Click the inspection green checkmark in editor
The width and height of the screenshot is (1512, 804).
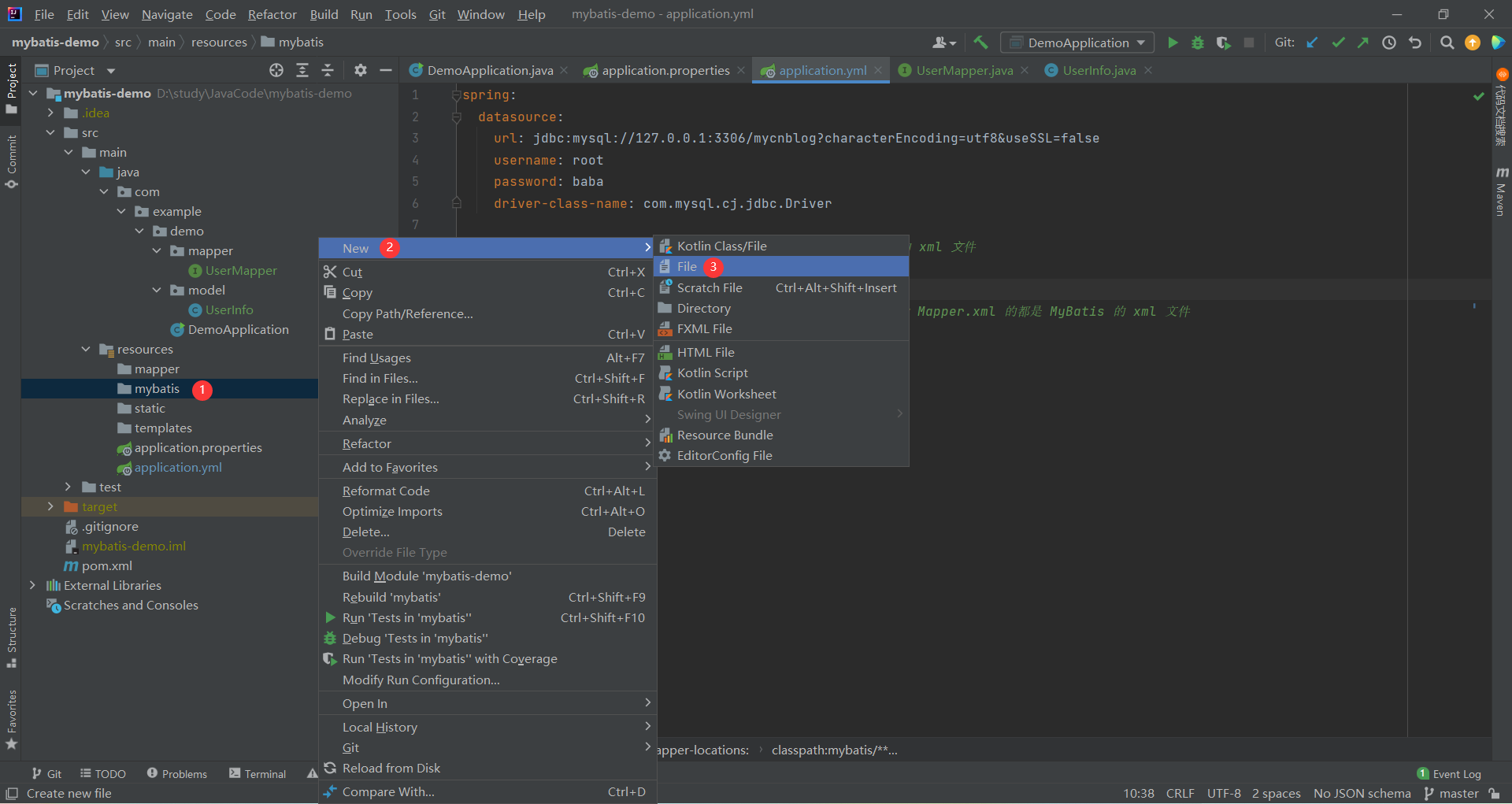1478,96
